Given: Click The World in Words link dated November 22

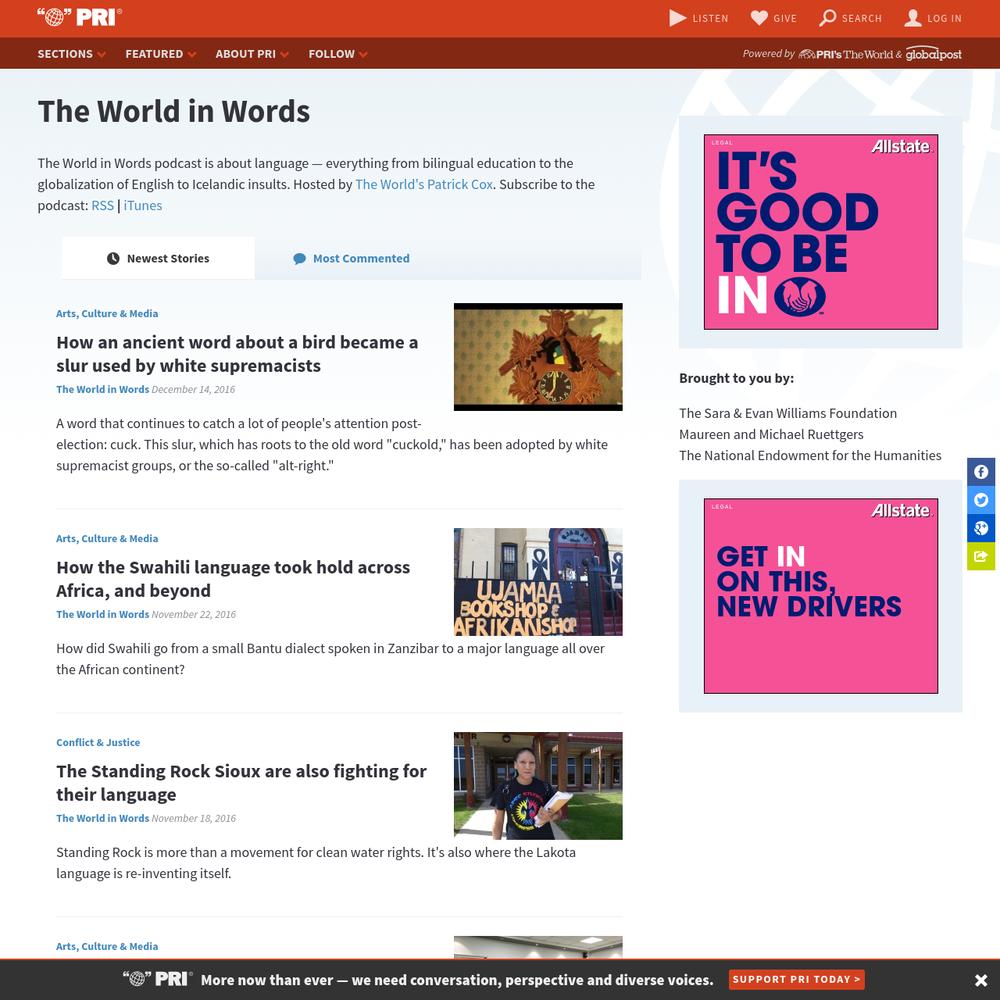Looking at the screenshot, I should tap(103, 614).
